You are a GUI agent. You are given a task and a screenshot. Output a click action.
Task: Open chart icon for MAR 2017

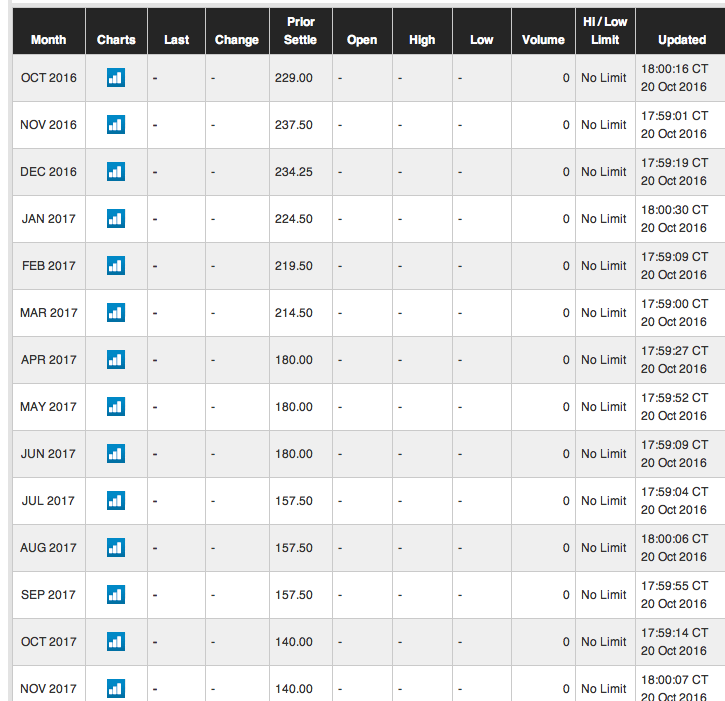pos(116,313)
